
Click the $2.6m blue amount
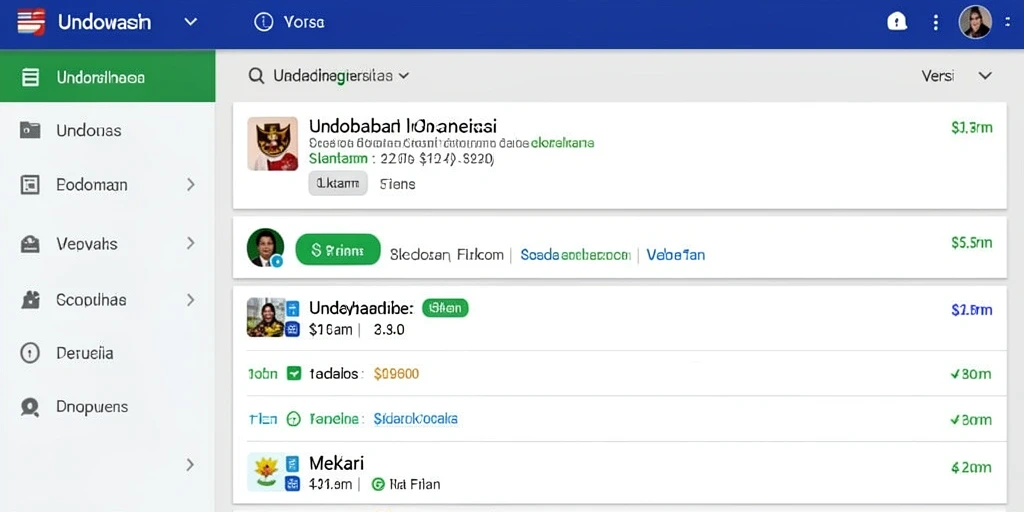click(x=972, y=310)
